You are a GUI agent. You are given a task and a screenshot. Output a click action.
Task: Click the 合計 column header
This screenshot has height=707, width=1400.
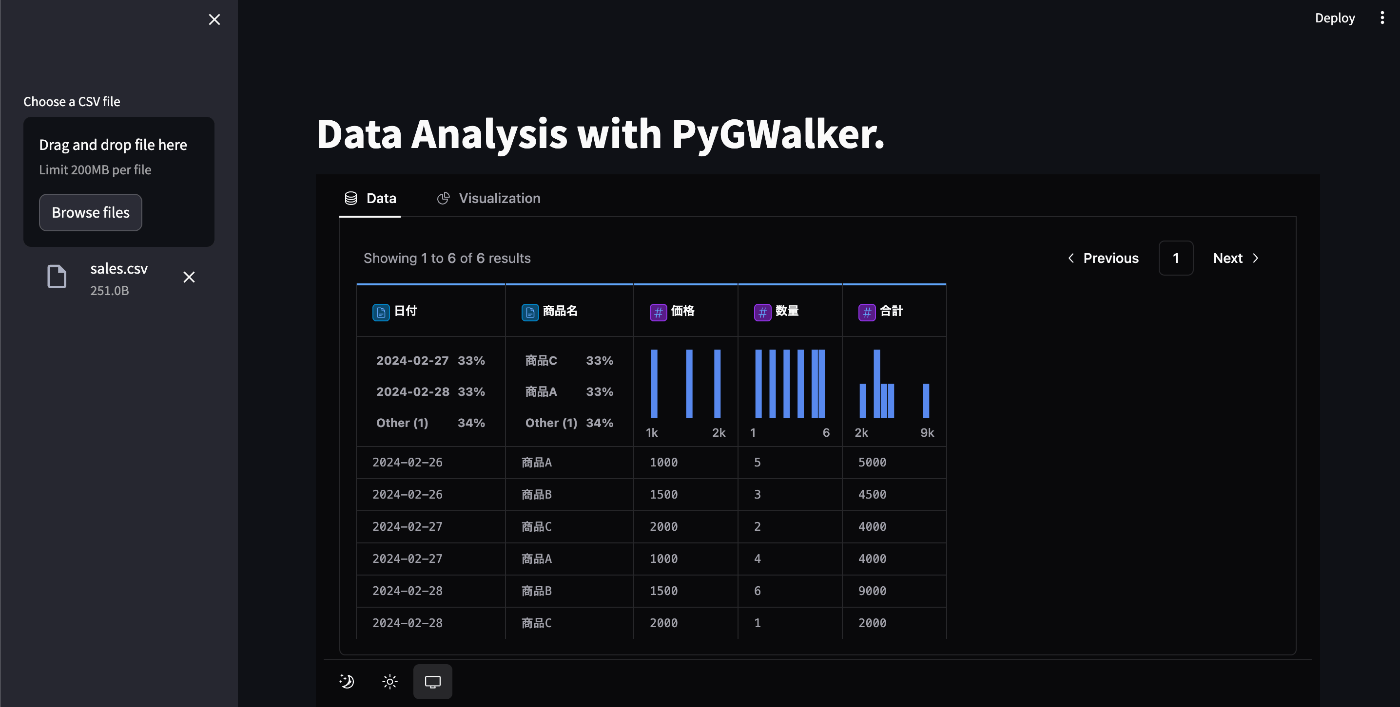(x=894, y=311)
